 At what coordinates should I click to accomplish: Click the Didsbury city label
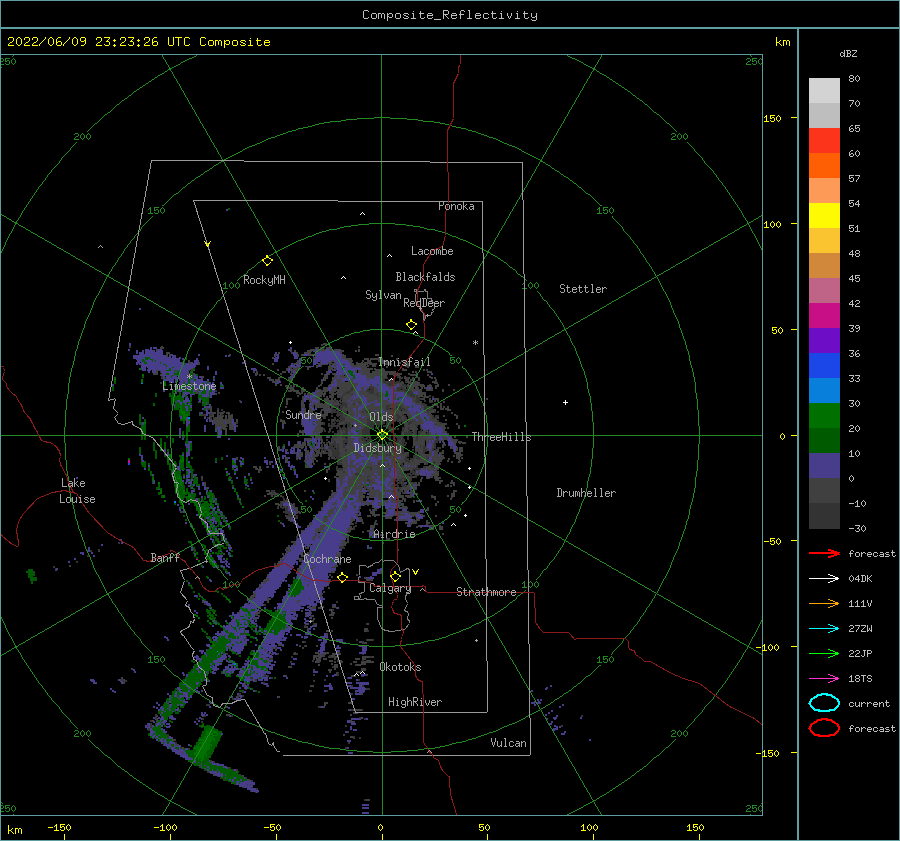[378, 448]
